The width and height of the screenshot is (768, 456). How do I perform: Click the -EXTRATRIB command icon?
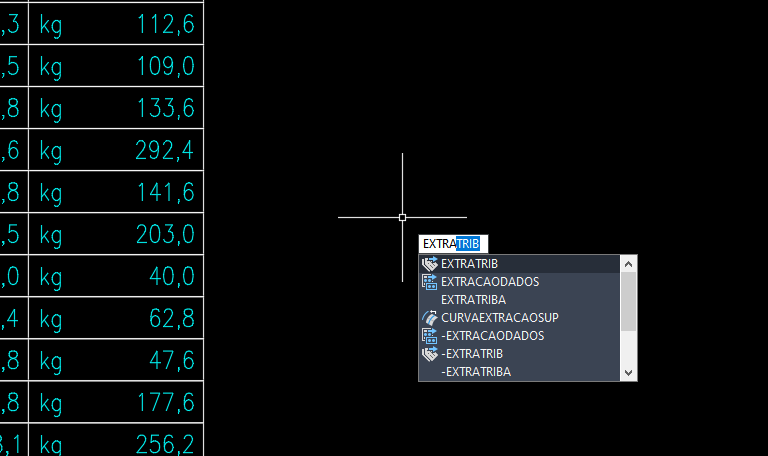[430, 354]
